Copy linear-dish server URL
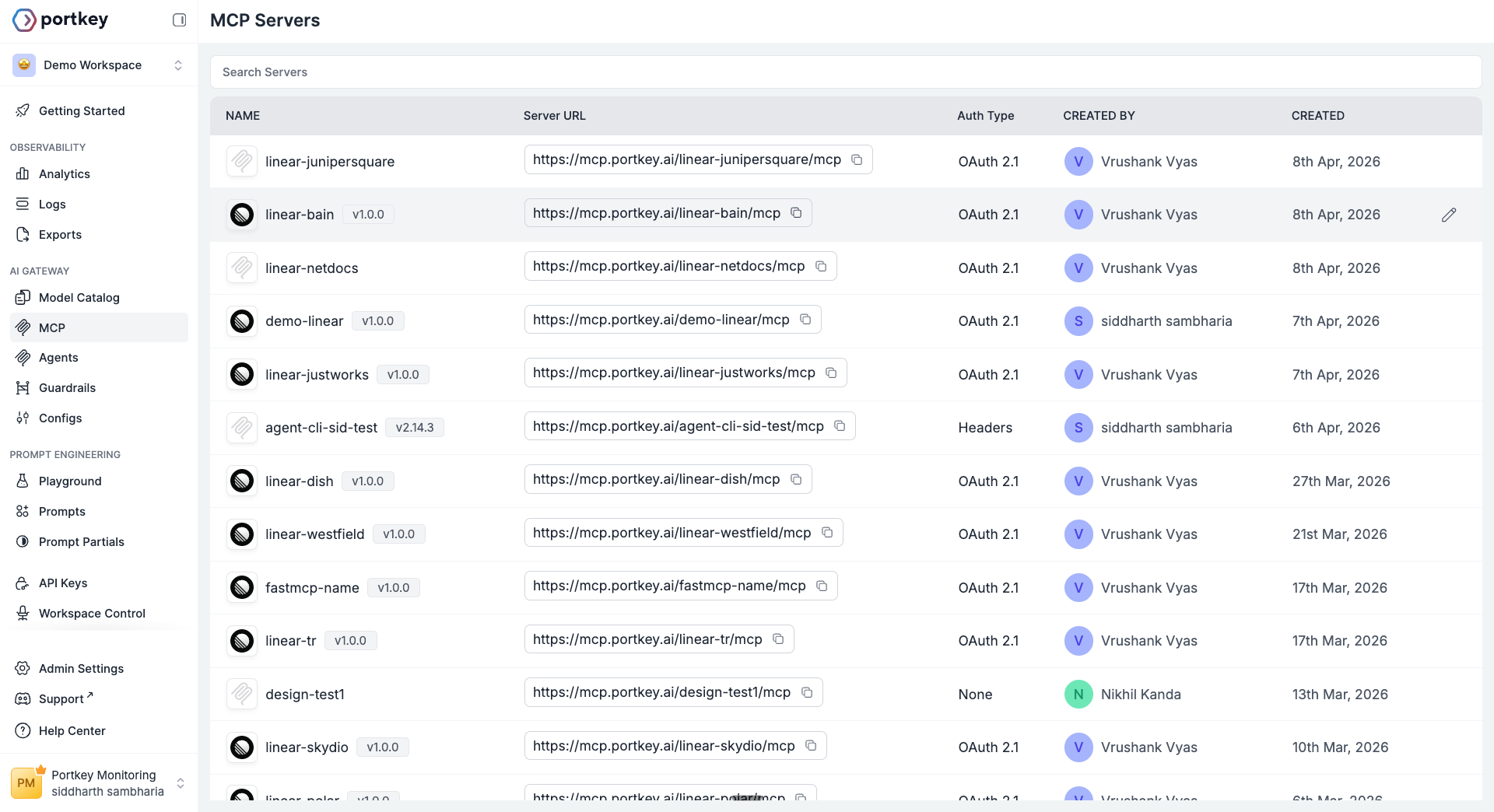 pos(796,479)
